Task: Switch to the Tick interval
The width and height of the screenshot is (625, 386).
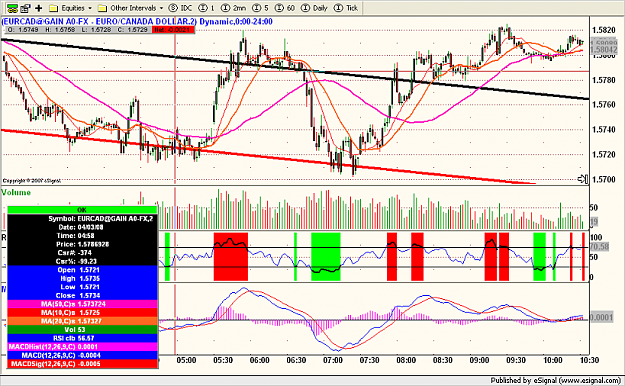Action: tap(346, 8)
